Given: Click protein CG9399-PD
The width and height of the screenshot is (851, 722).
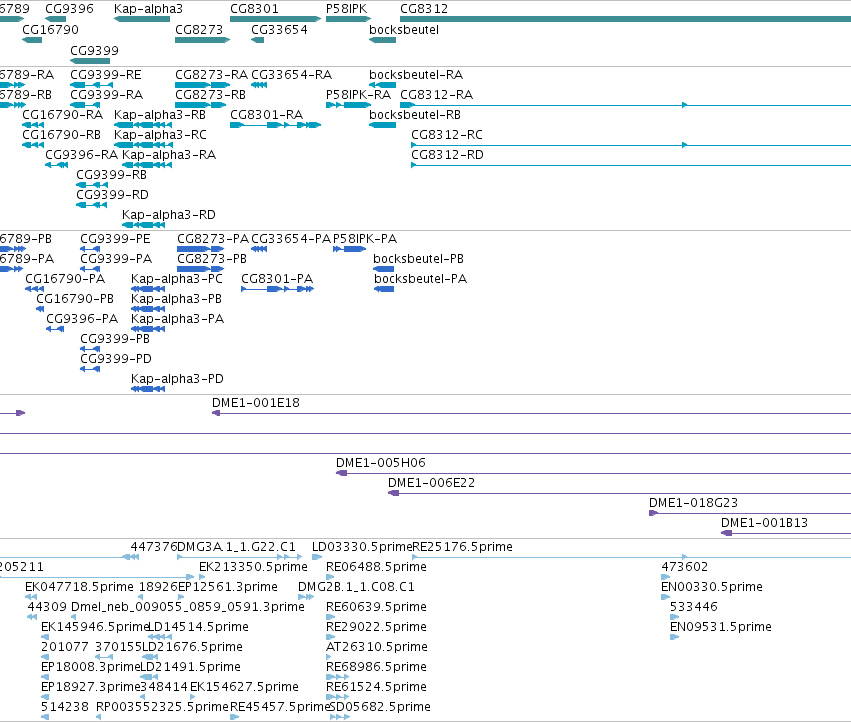Looking at the screenshot, I should pyautogui.click(x=116, y=359).
